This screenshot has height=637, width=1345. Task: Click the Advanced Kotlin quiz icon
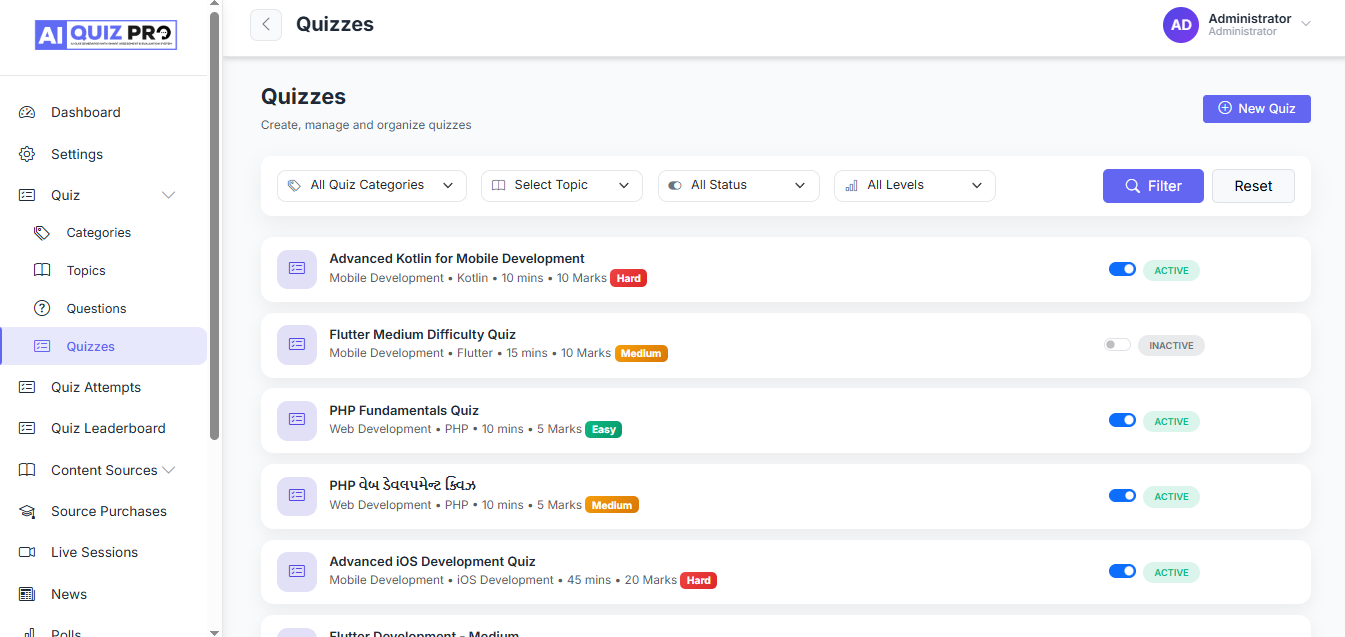click(x=297, y=269)
